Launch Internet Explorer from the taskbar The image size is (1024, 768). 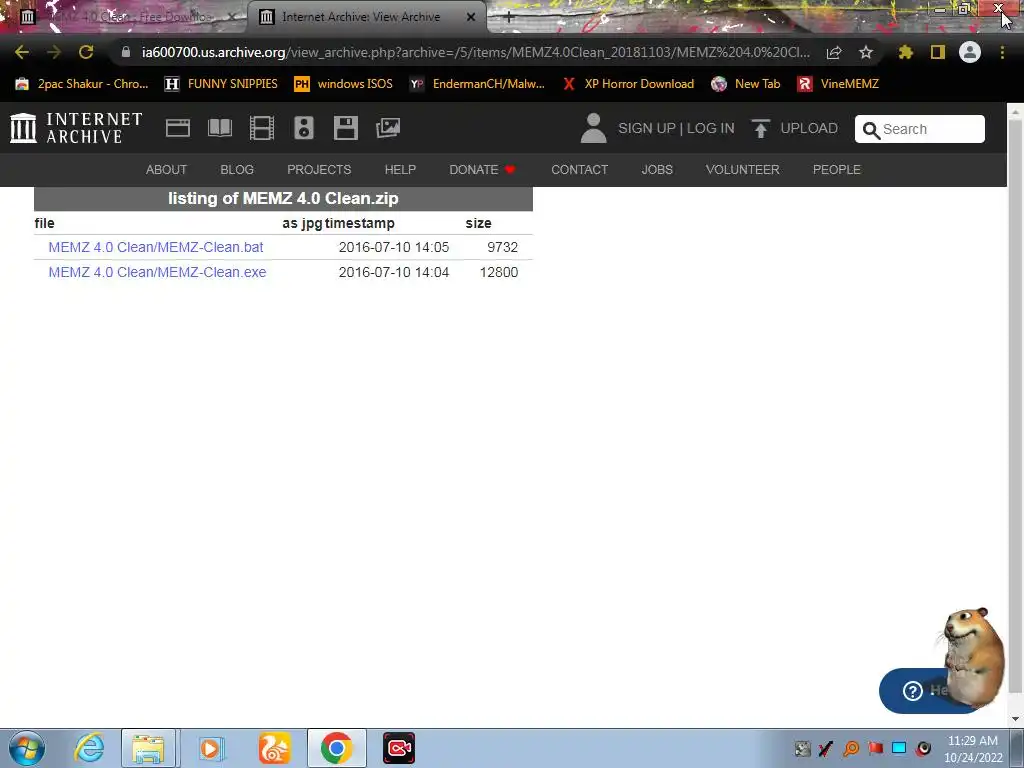[x=89, y=748]
